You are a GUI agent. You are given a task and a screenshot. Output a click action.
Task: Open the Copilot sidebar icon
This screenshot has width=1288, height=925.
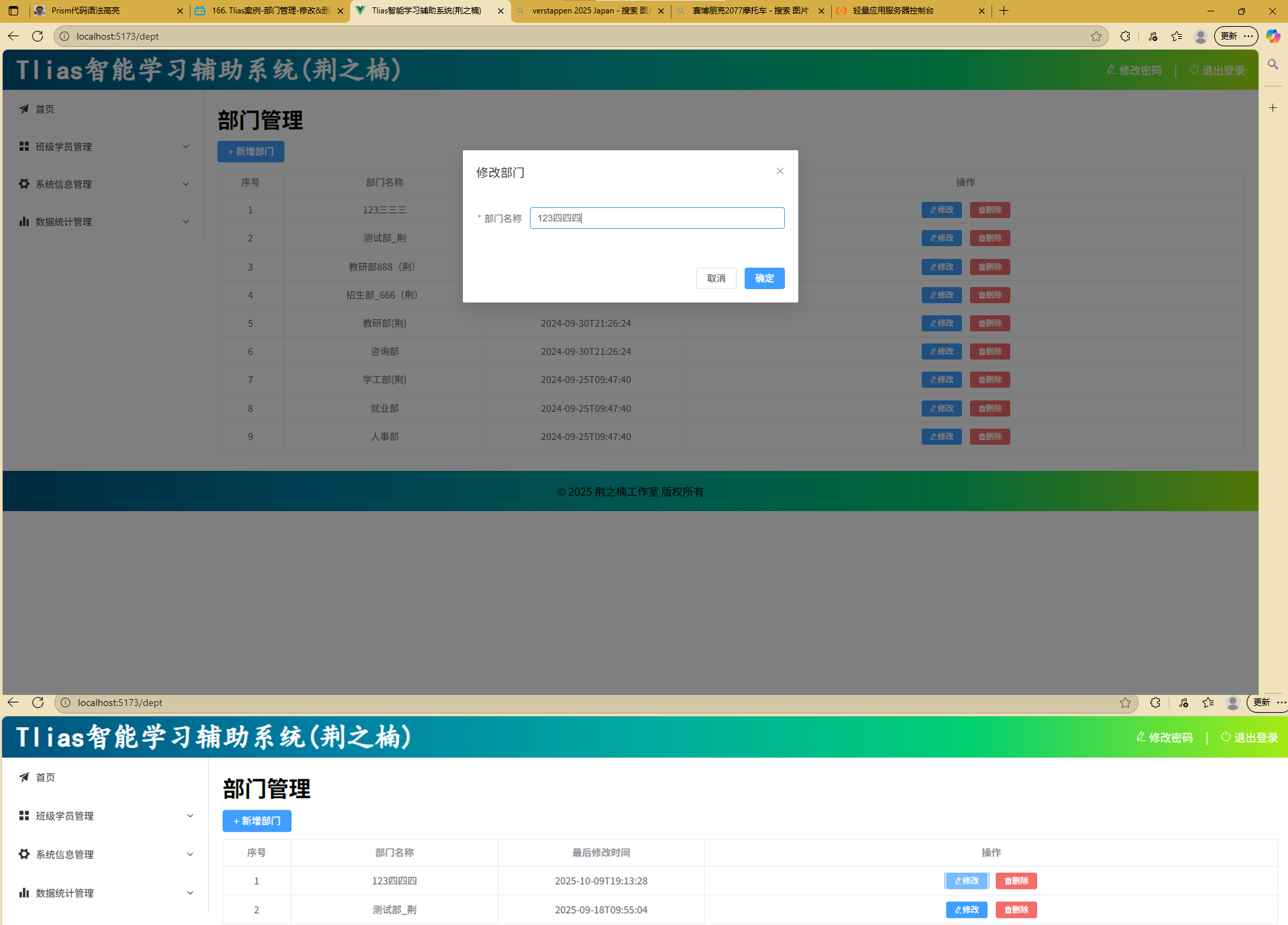pyautogui.click(x=1273, y=36)
